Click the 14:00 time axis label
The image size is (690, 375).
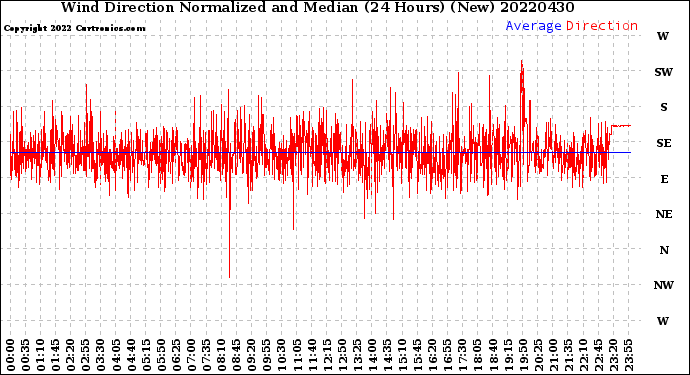(372, 355)
